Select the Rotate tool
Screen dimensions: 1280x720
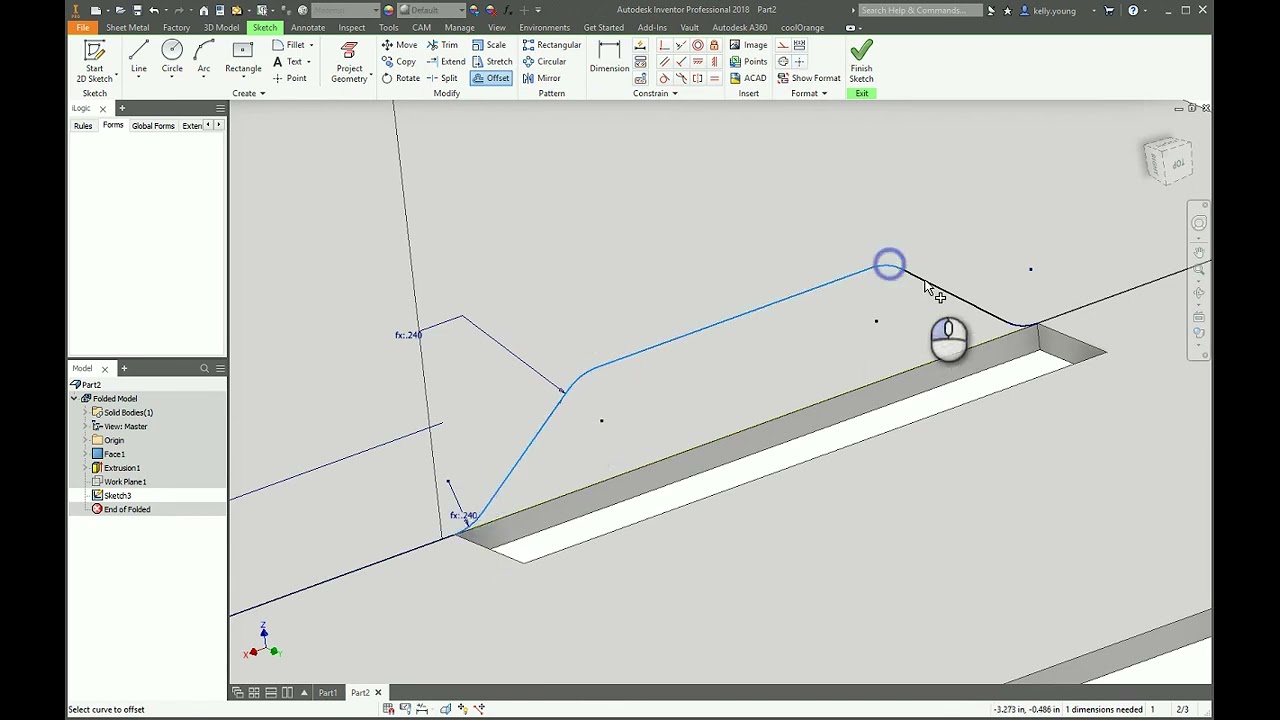pos(400,78)
